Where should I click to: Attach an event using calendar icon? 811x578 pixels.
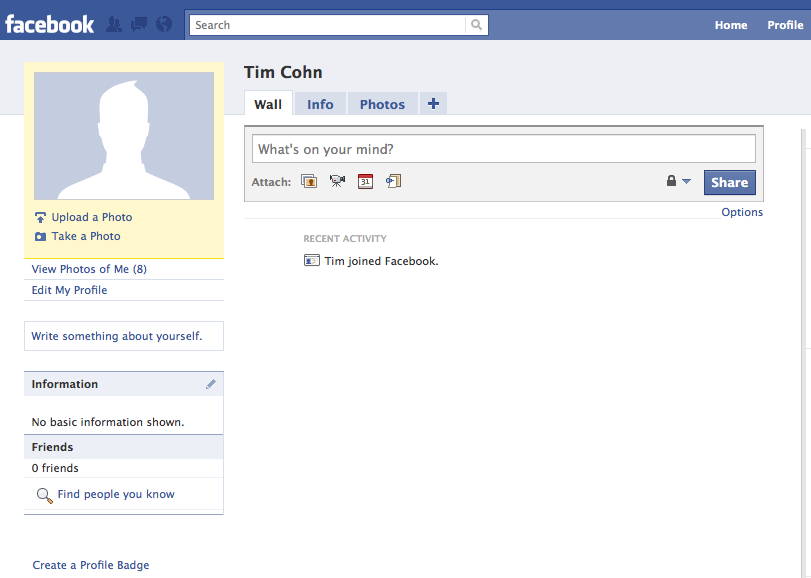coord(365,181)
